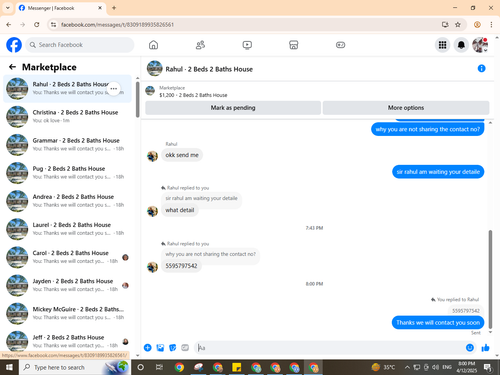
Task: Close the Messenger | Facebook tab
Action: (100, 8)
